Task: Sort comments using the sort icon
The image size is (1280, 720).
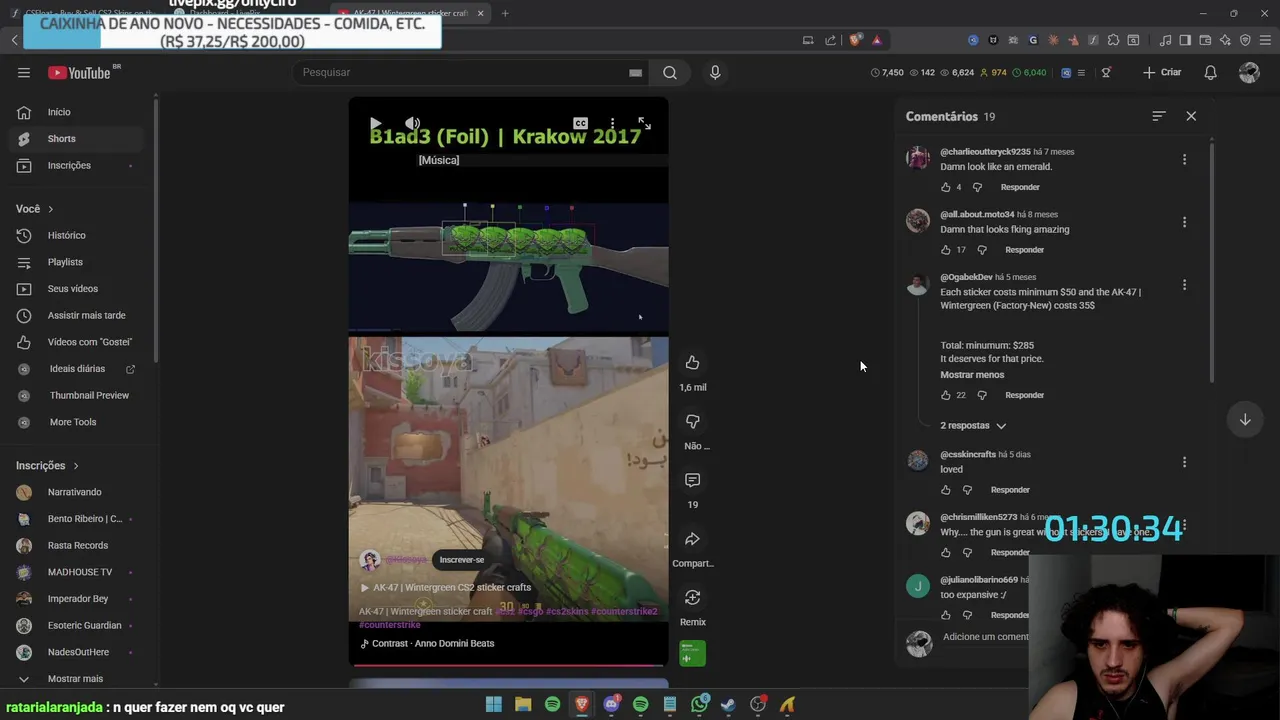Action: (1158, 116)
